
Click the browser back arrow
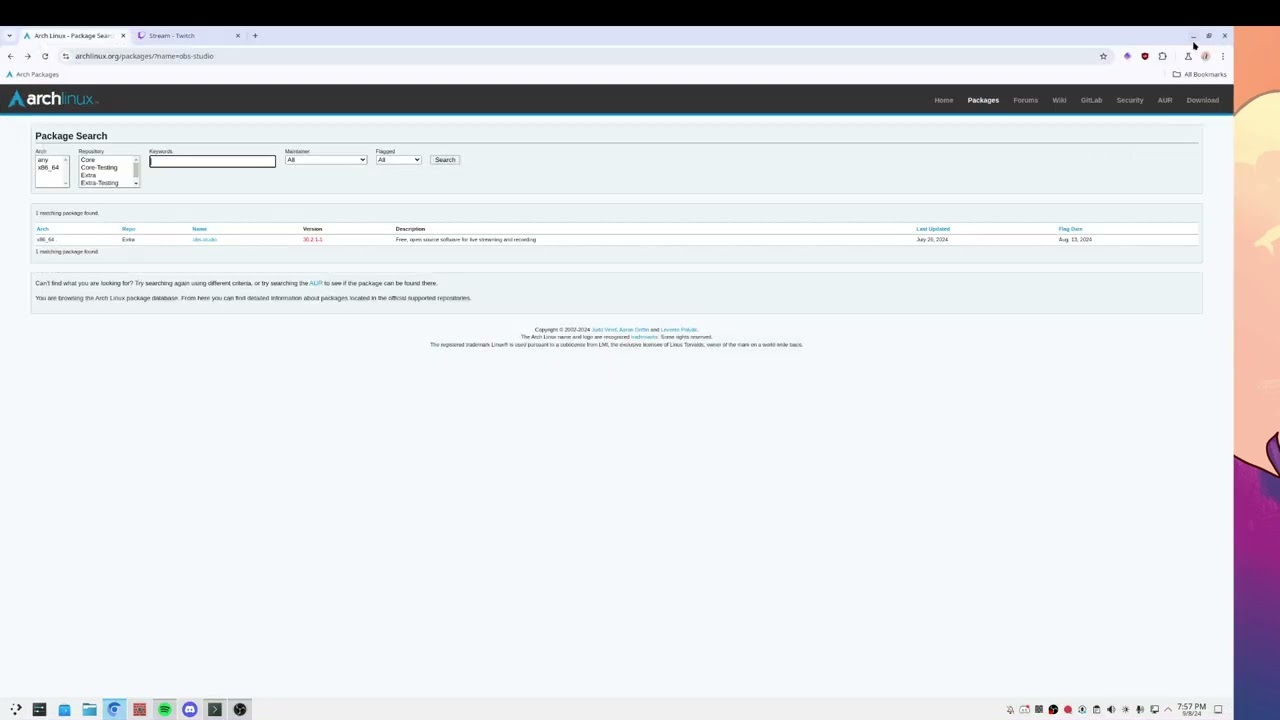(10, 56)
